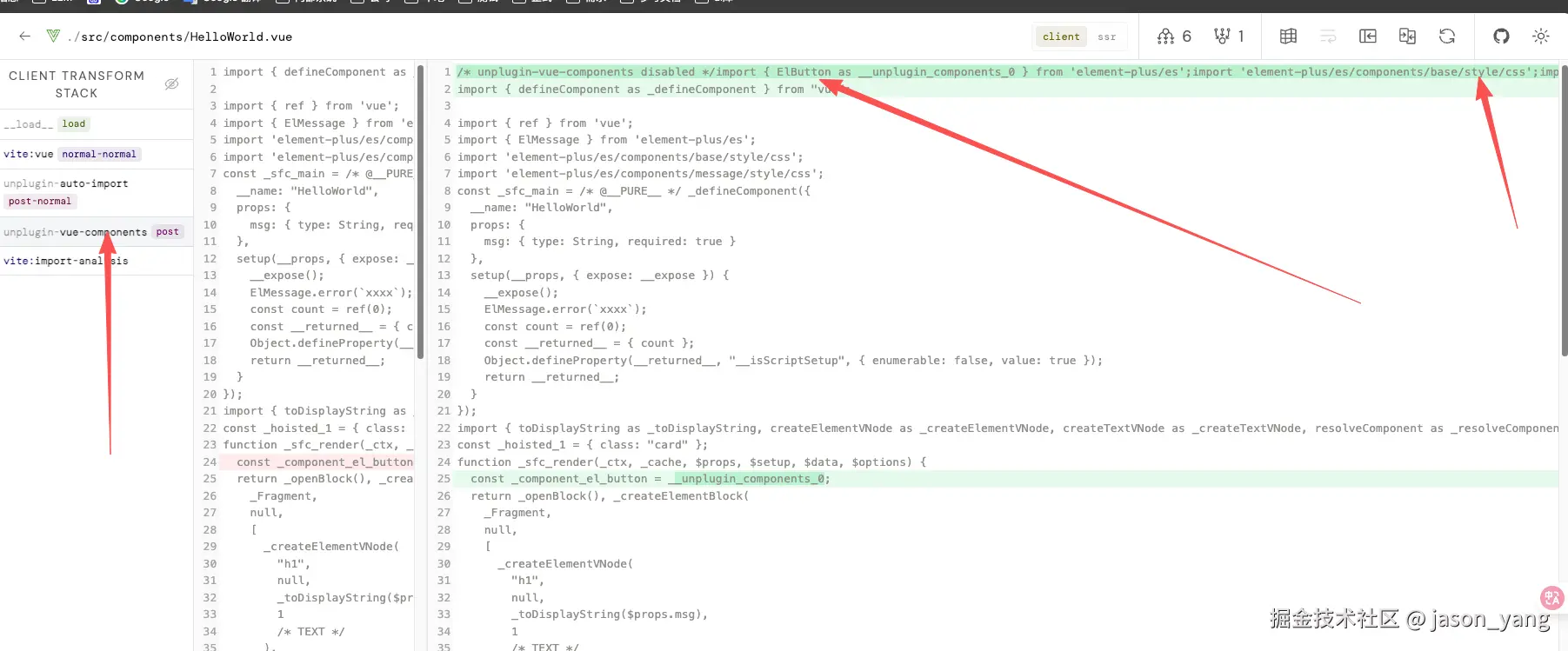Click the CLIENT TRANSFORM STACK heading
Viewport: 1568px width, 651px height.
[x=77, y=84]
